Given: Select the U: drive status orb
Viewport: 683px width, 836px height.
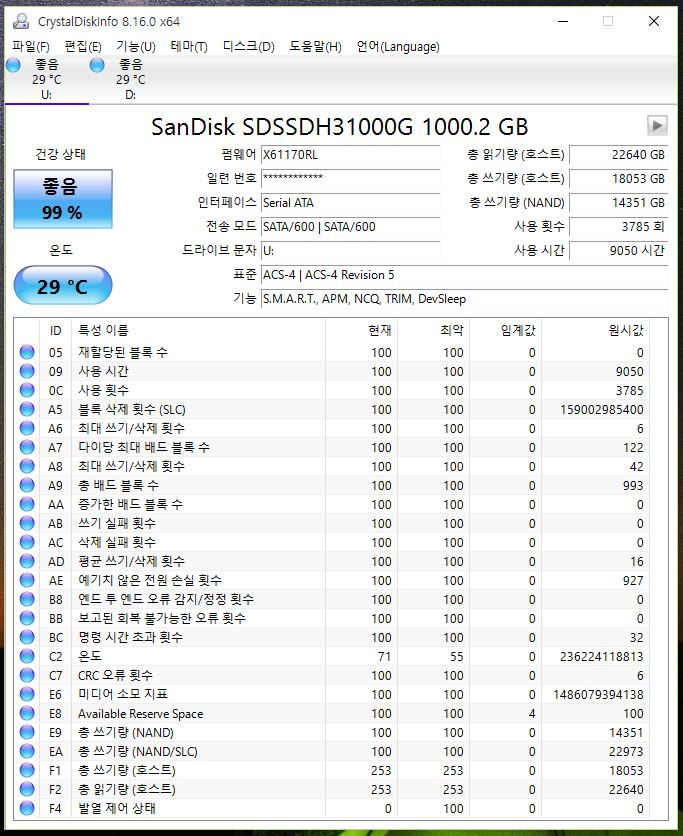Looking at the screenshot, I should 13,65.
